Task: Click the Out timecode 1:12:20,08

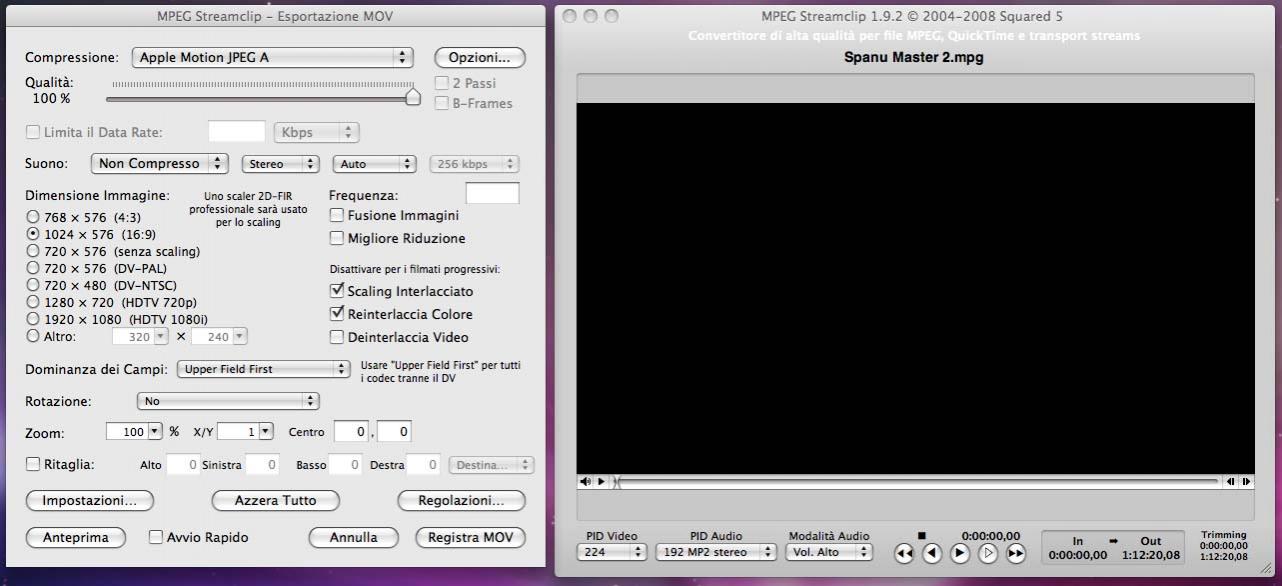Action: 1150,555
